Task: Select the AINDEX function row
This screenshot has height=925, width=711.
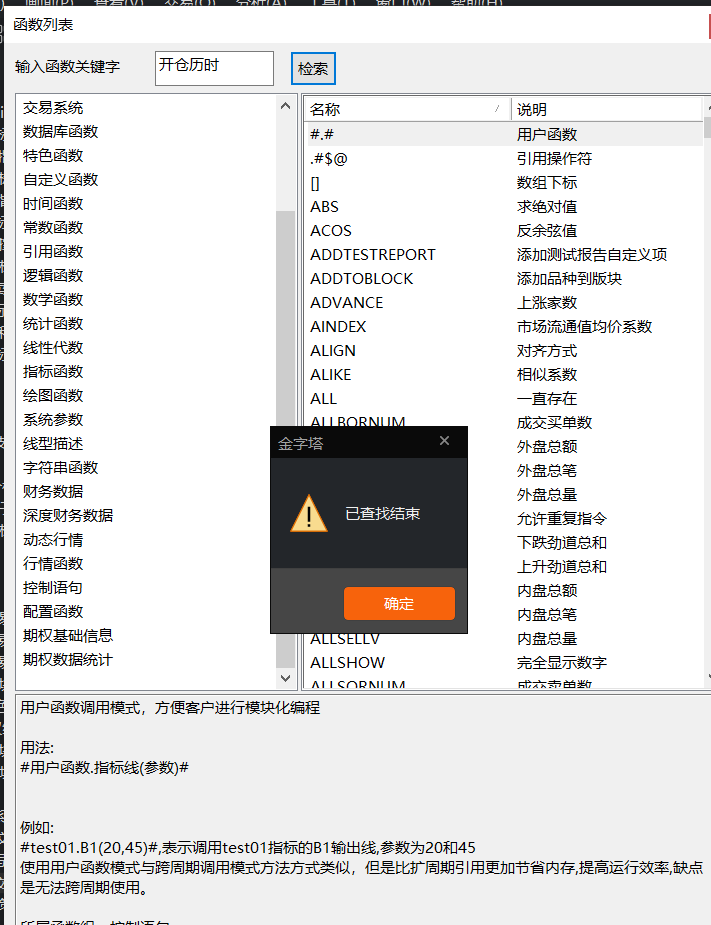Action: point(504,327)
